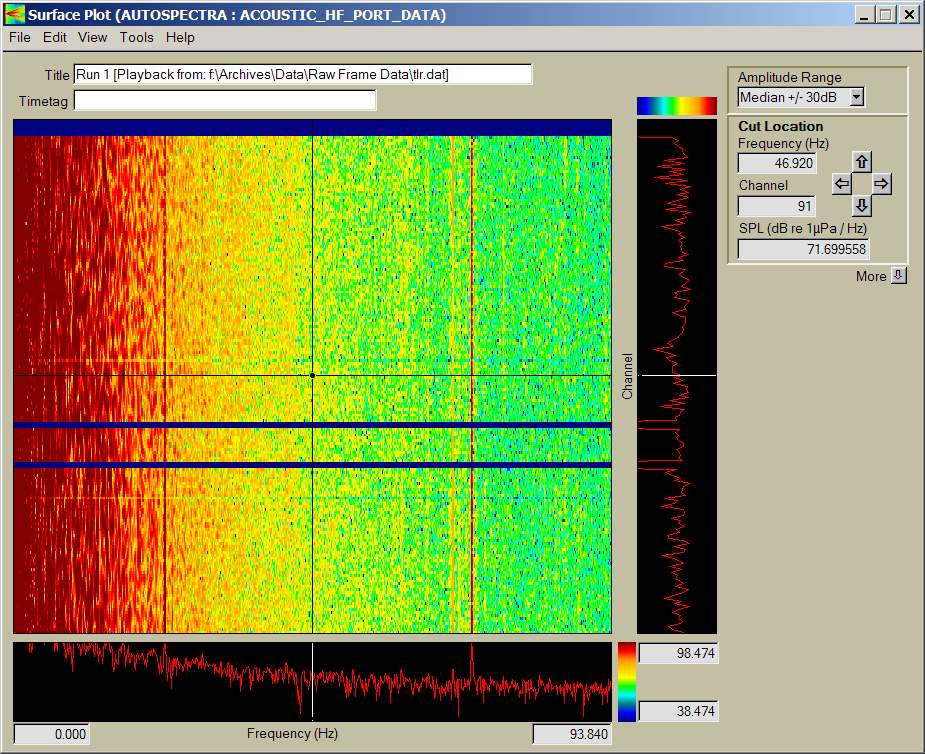Open the Amplitude Range dropdown
Image resolution: width=925 pixels, height=754 pixels.
[x=857, y=97]
